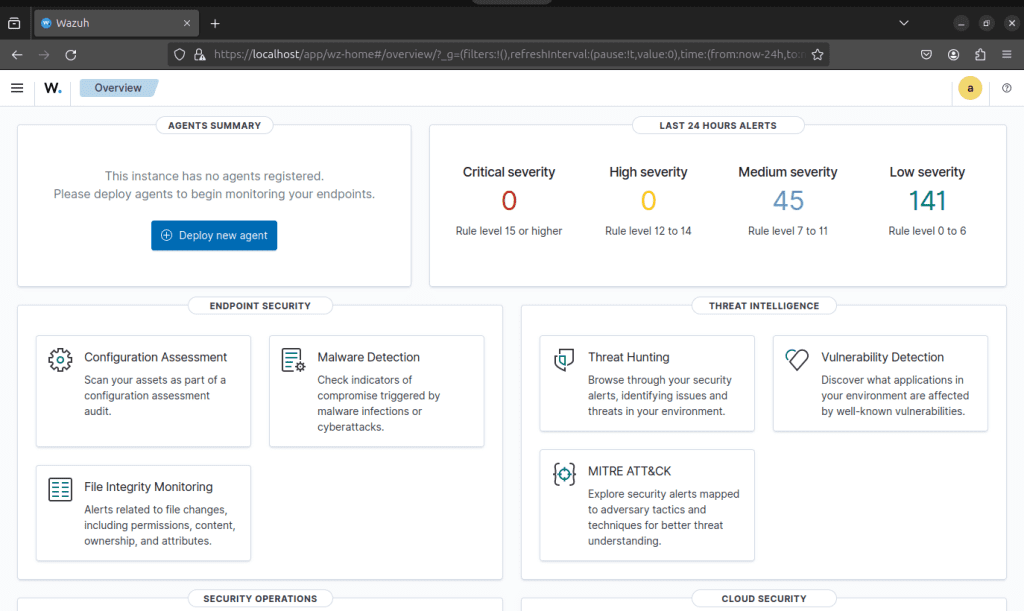Viewport: 1024px width, 611px height.
Task: Click the site security padlock icon
Action: pos(200,55)
